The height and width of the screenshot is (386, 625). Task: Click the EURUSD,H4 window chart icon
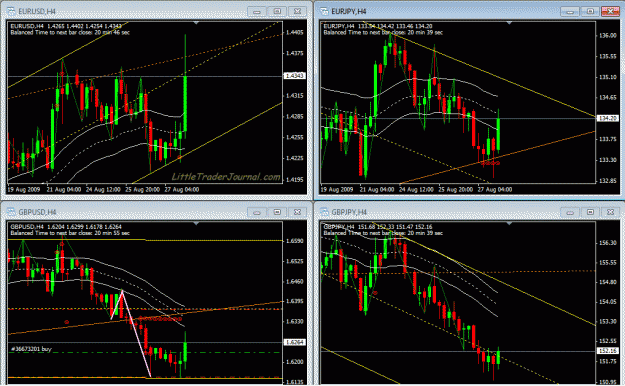click(11, 11)
